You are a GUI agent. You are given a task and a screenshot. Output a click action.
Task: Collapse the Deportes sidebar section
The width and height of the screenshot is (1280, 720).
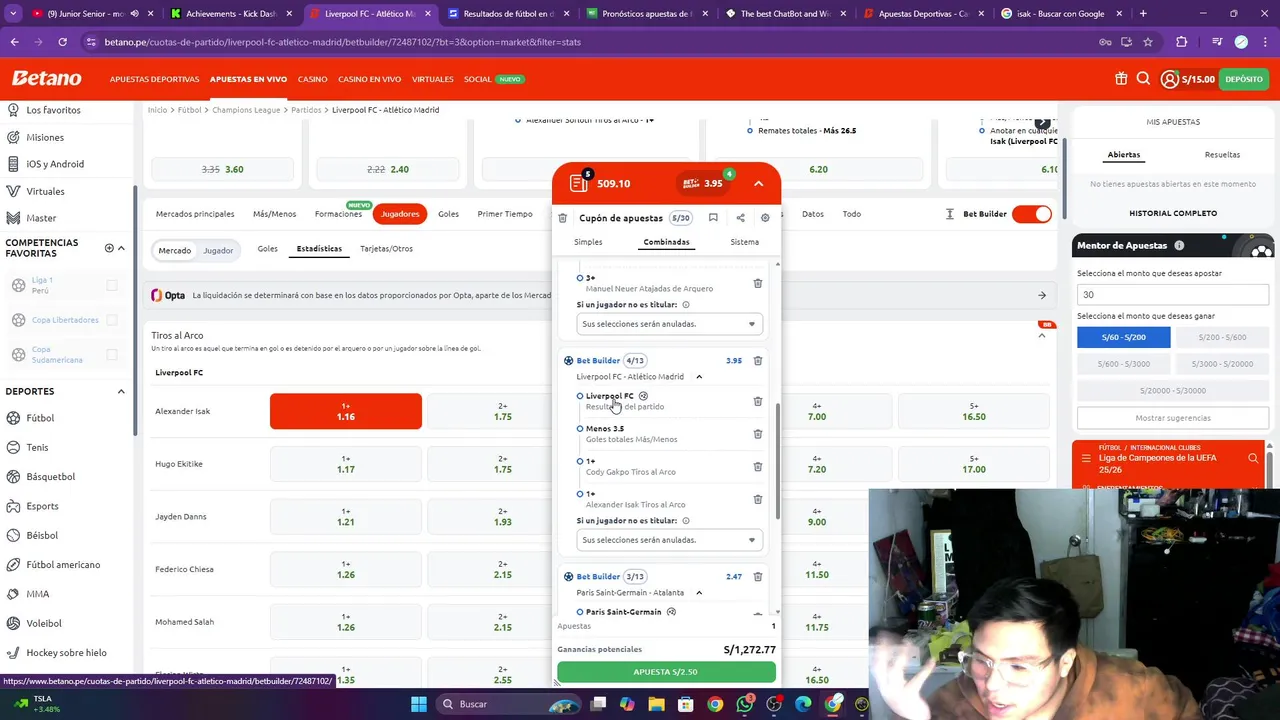[x=121, y=391]
